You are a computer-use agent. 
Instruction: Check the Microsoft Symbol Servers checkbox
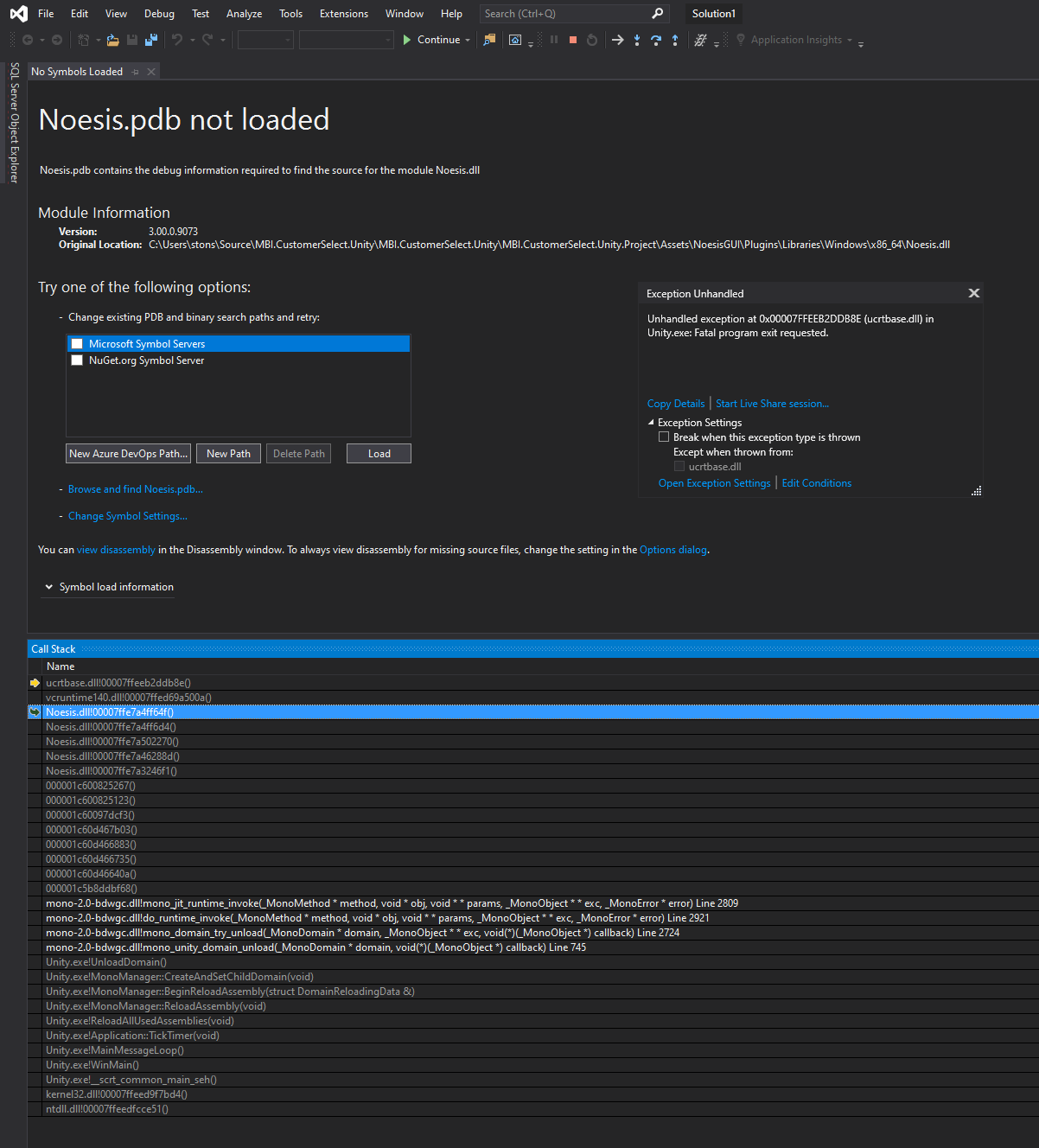(x=77, y=344)
